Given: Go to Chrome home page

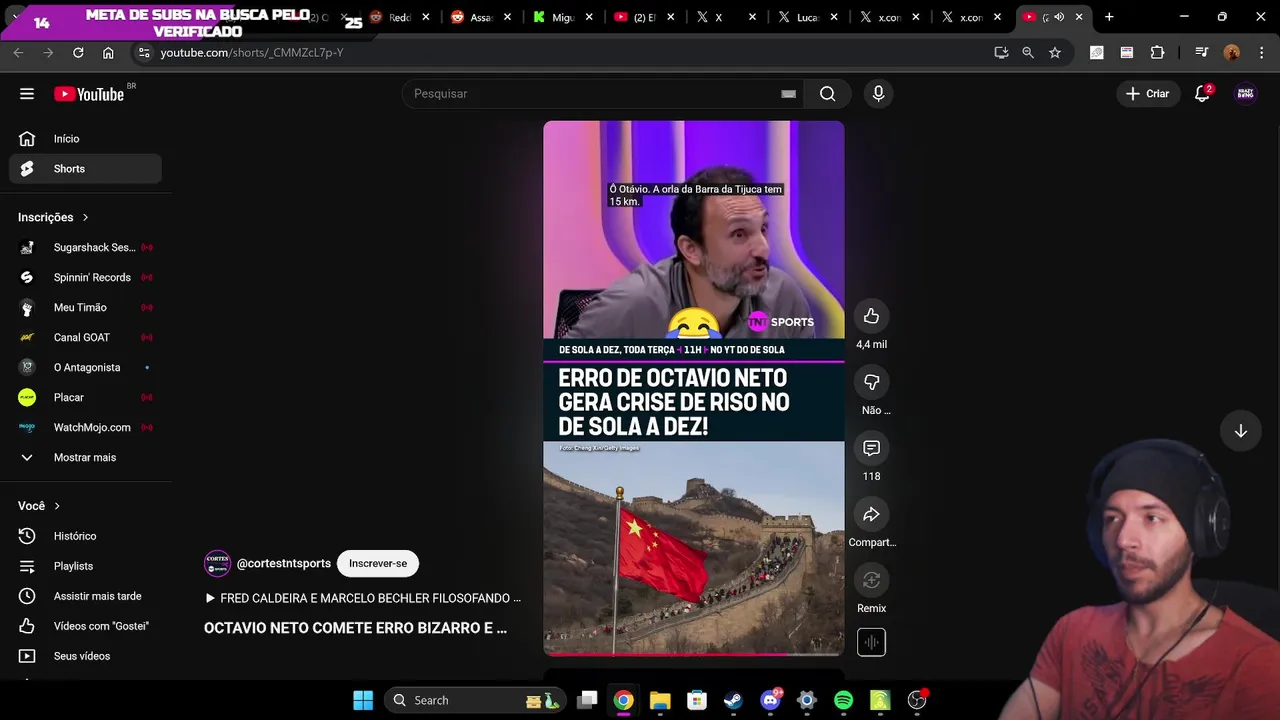Looking at the screenshot, I should 108,52.
